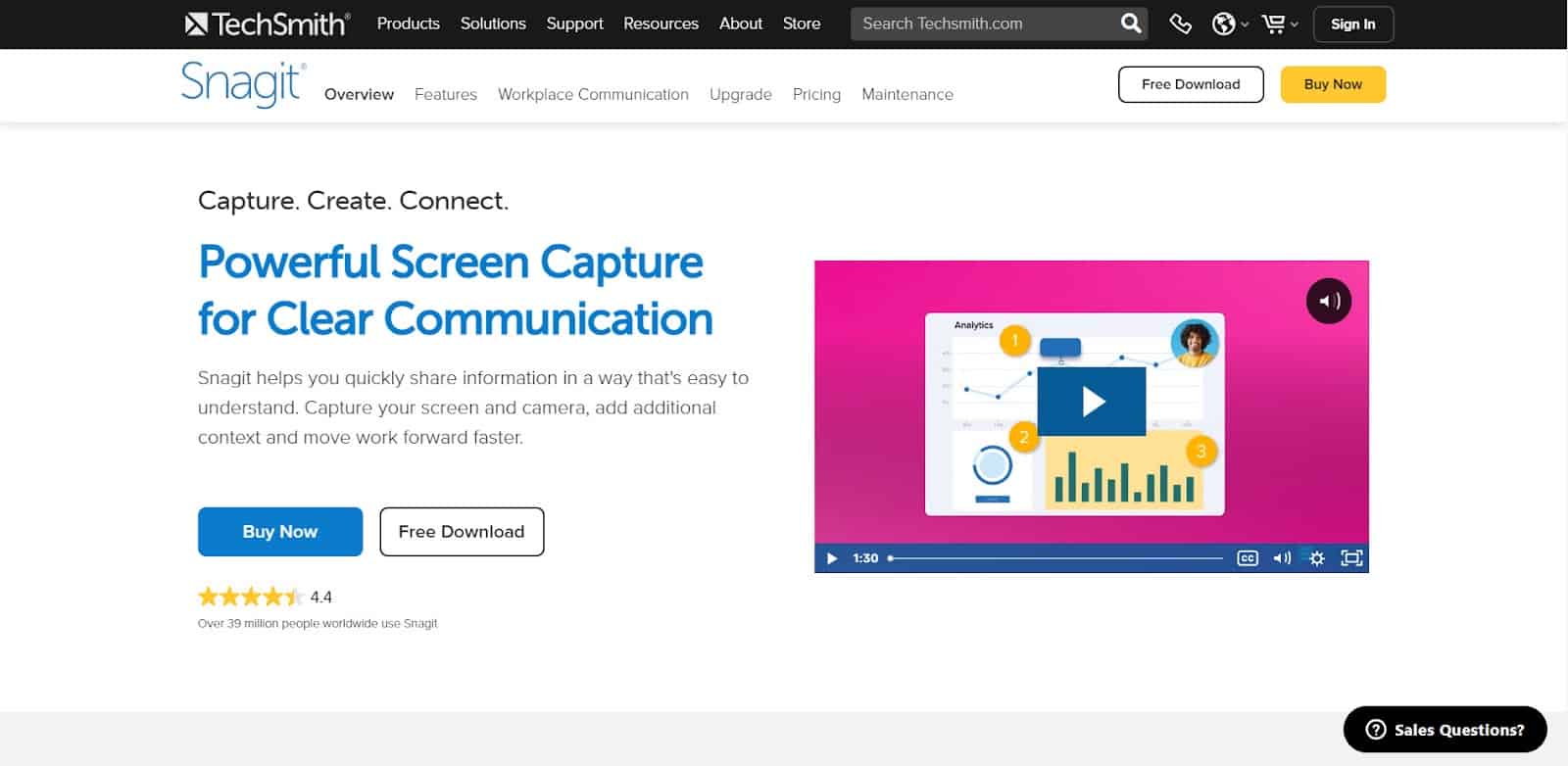Screen dimensions: 1568x766
Task: Mute audio via video control bar speaker
Action: [x=1282, y=558]
